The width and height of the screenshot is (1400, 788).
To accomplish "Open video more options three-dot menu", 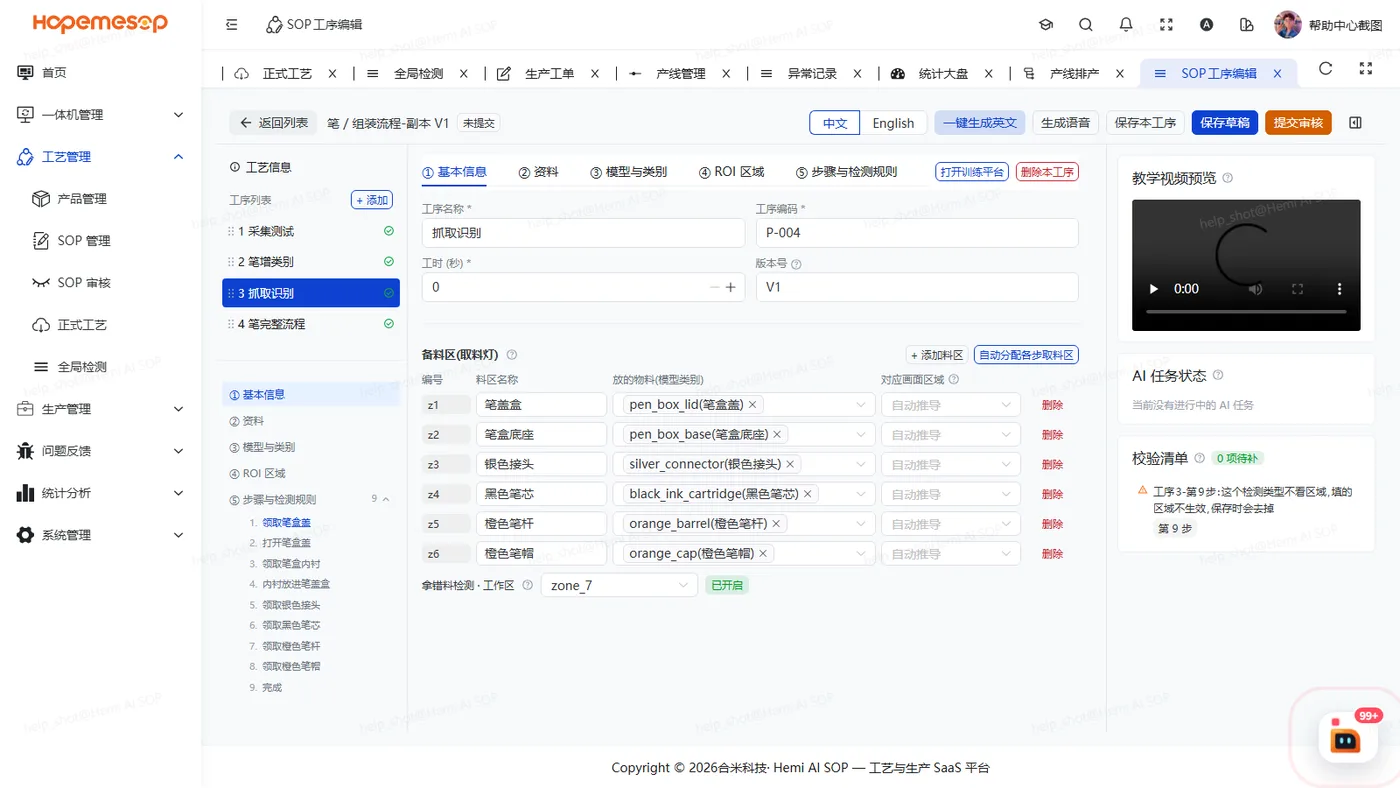I will 1340,289.
